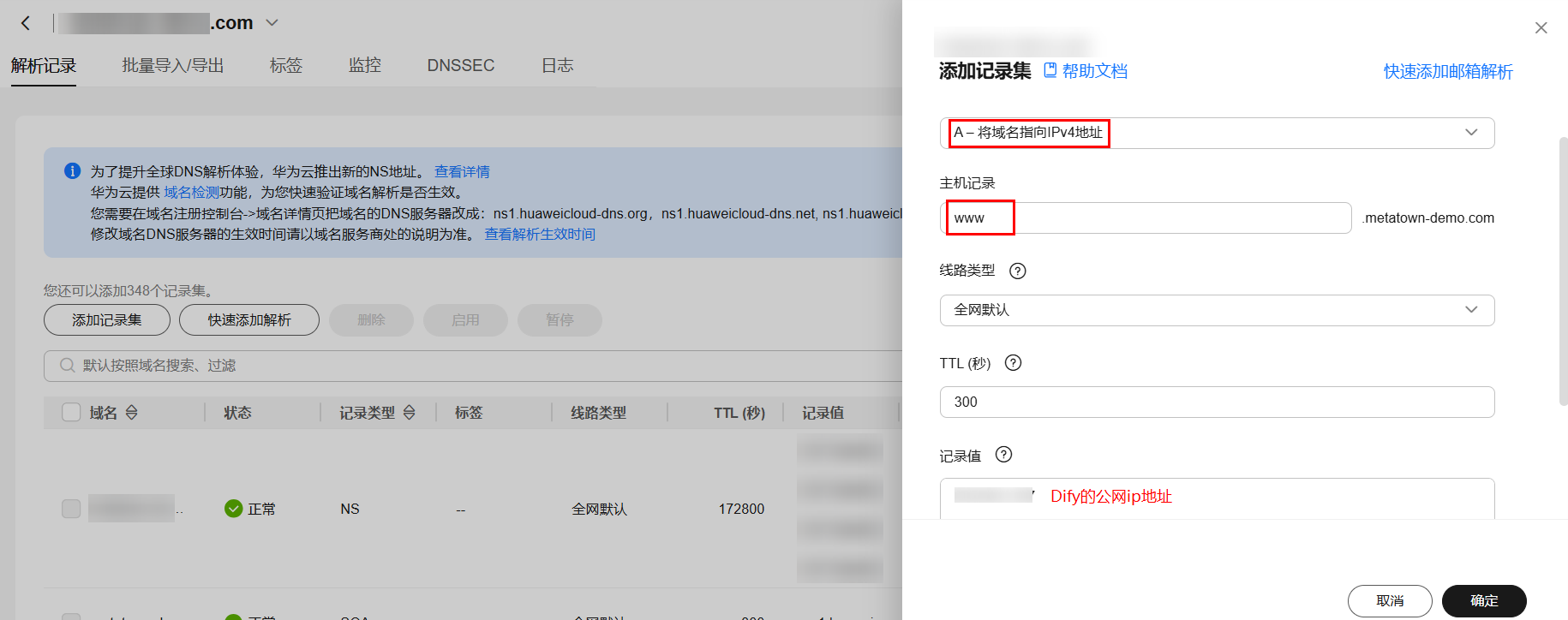This screenshot has width=1568, height=620.
Task: Click the disabled 删除 button
Action: (x=371, y=319)
